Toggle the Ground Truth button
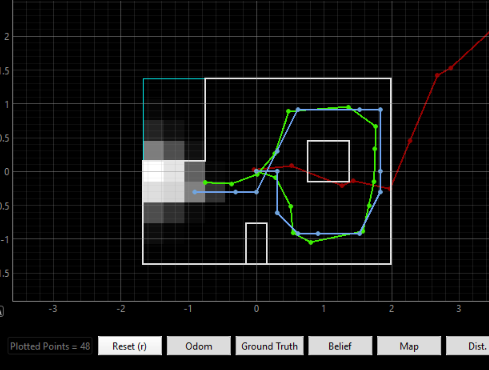The height and width of the screenshot is (370, 489). [269, 346]
